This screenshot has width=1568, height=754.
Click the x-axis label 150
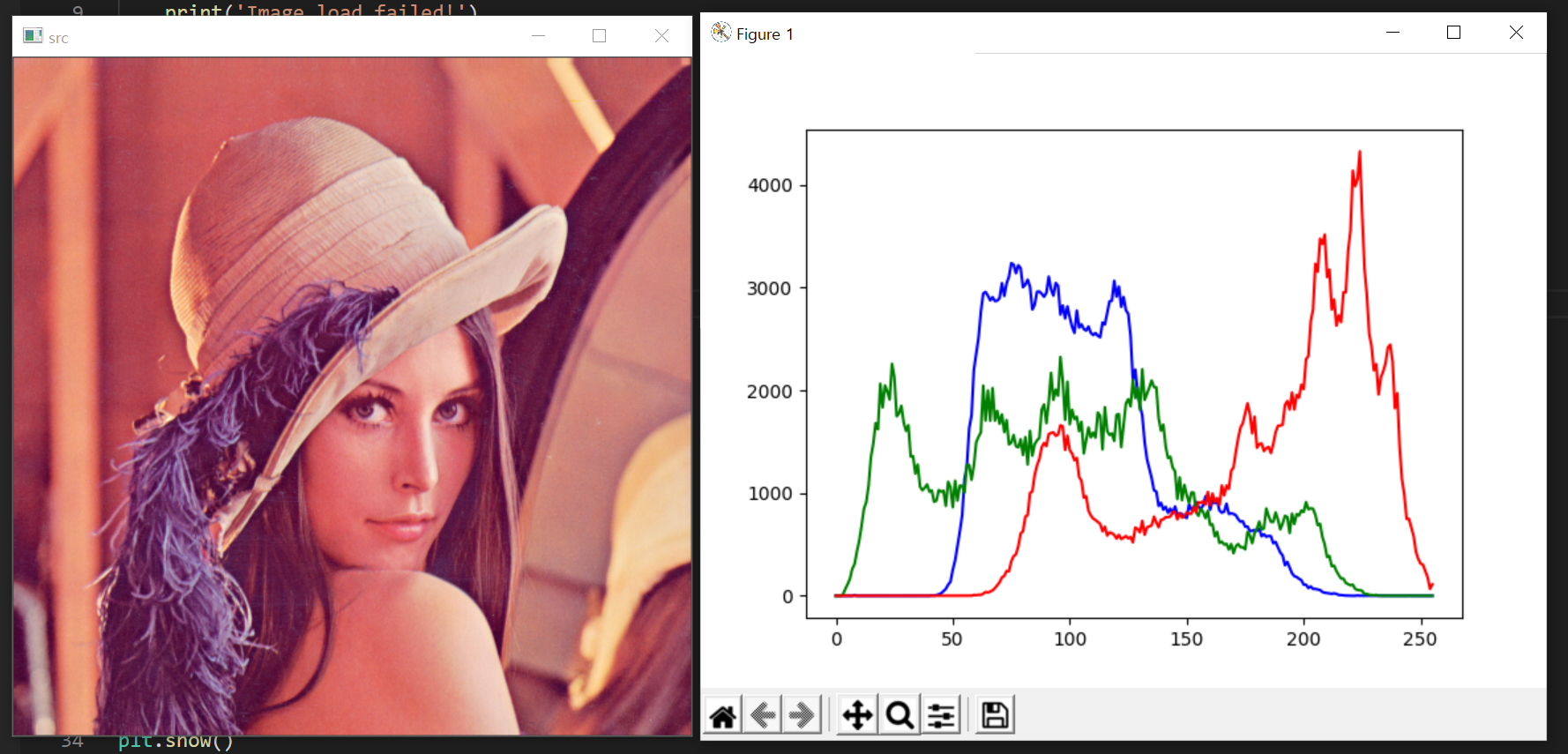(x=1186, y=639)
